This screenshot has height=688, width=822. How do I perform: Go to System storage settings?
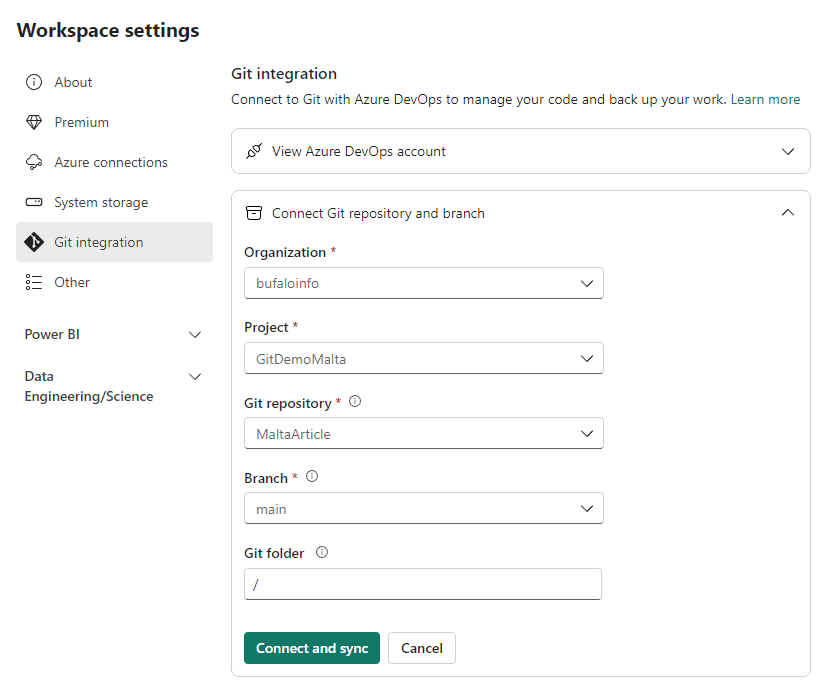click(114, 202)
